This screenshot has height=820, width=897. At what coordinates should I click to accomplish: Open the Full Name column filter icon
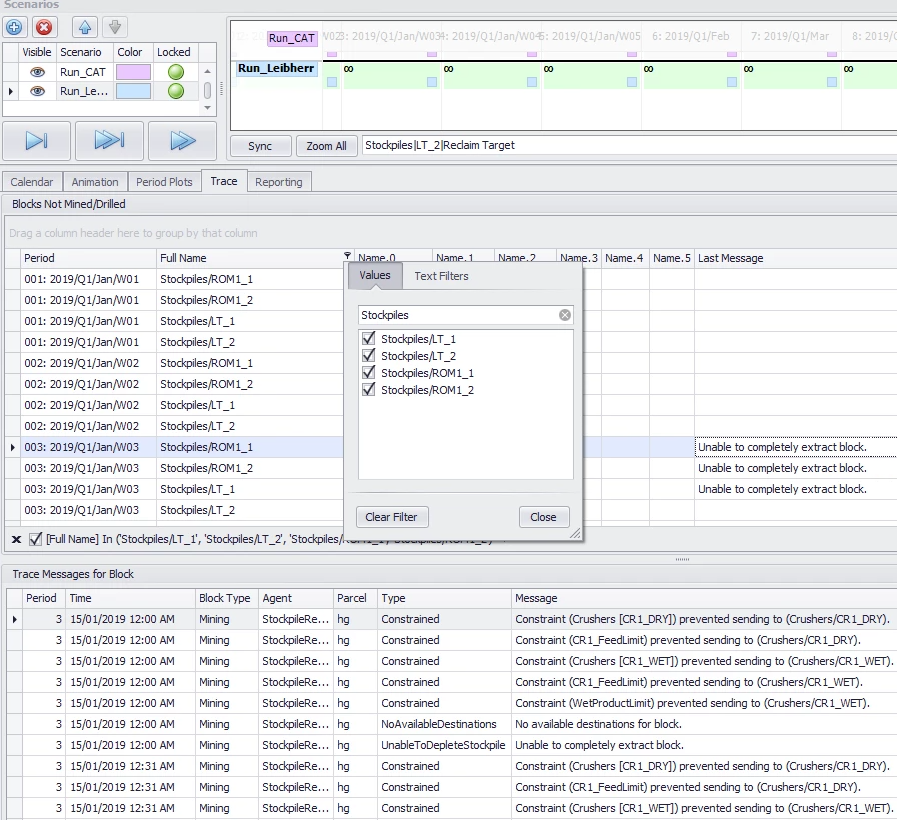click(346, 257)
